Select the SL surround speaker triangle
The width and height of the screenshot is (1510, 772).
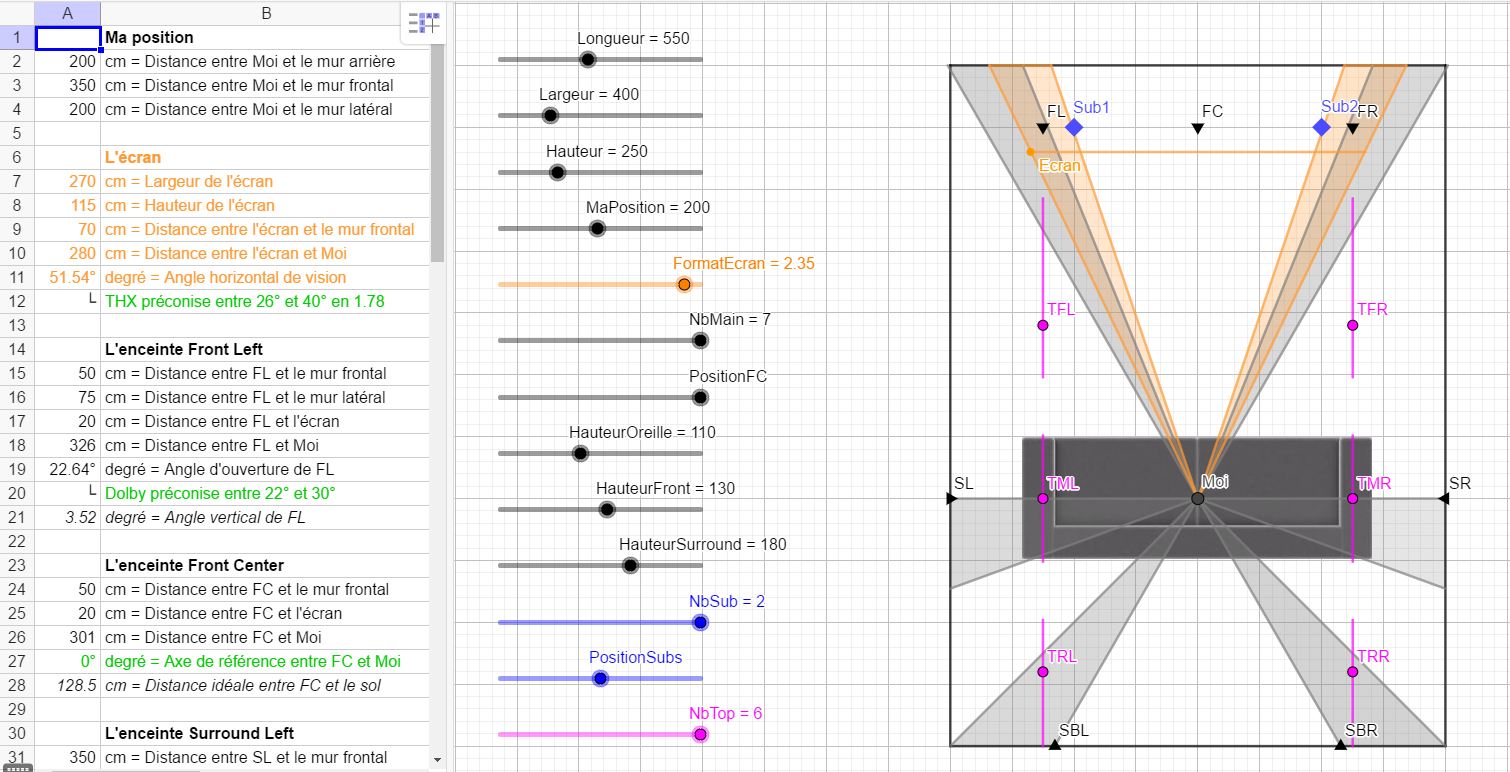pyautogui.click(x=952, y=498)
